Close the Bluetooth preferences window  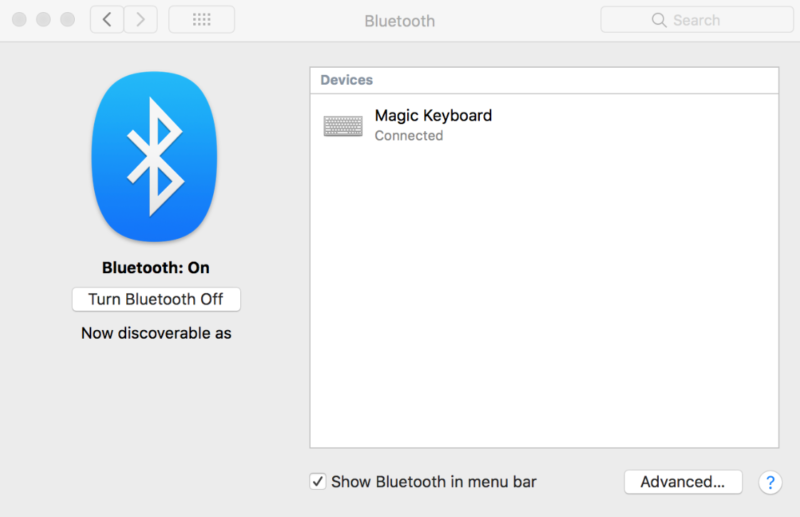[20, 20]
